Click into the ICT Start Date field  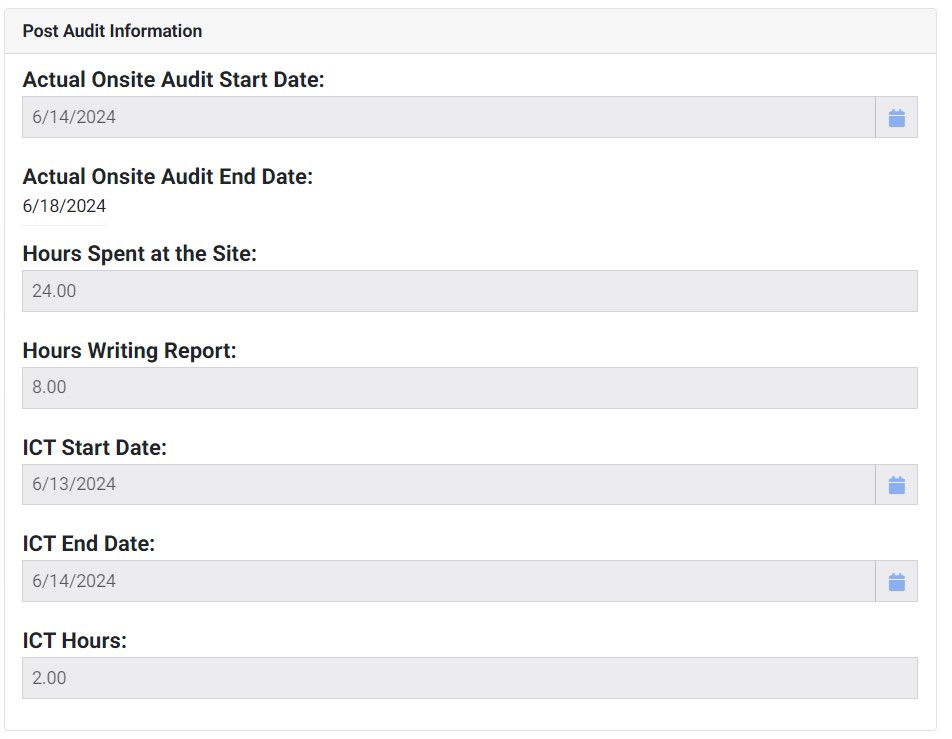coord(448,485)
